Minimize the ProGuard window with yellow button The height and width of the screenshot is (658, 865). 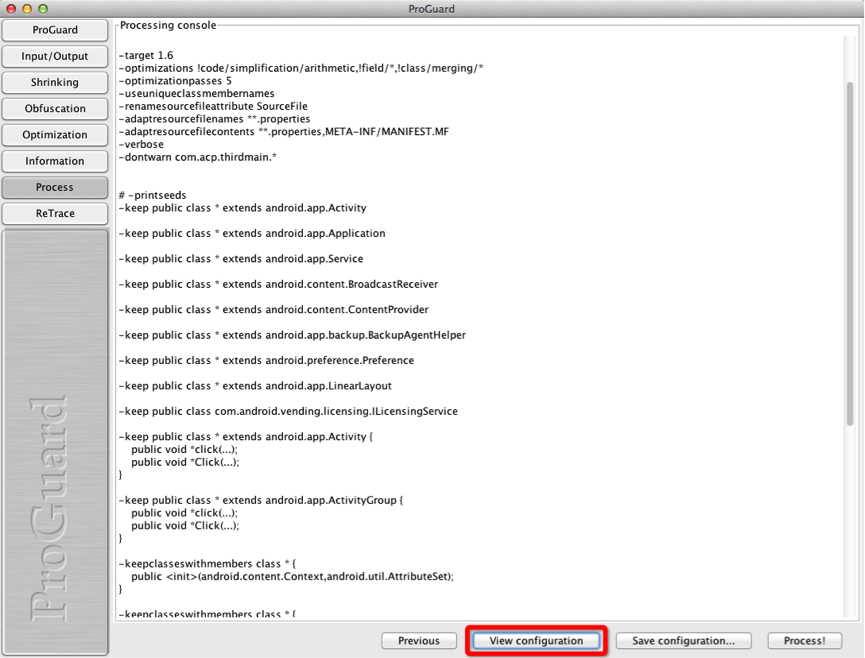click(27, 9)
